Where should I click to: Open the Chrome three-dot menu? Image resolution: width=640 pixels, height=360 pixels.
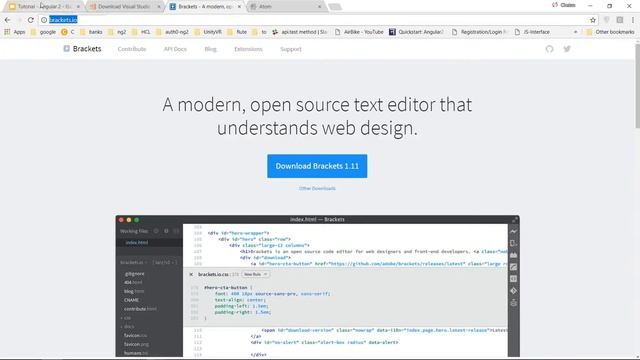[x=633, y=20]
